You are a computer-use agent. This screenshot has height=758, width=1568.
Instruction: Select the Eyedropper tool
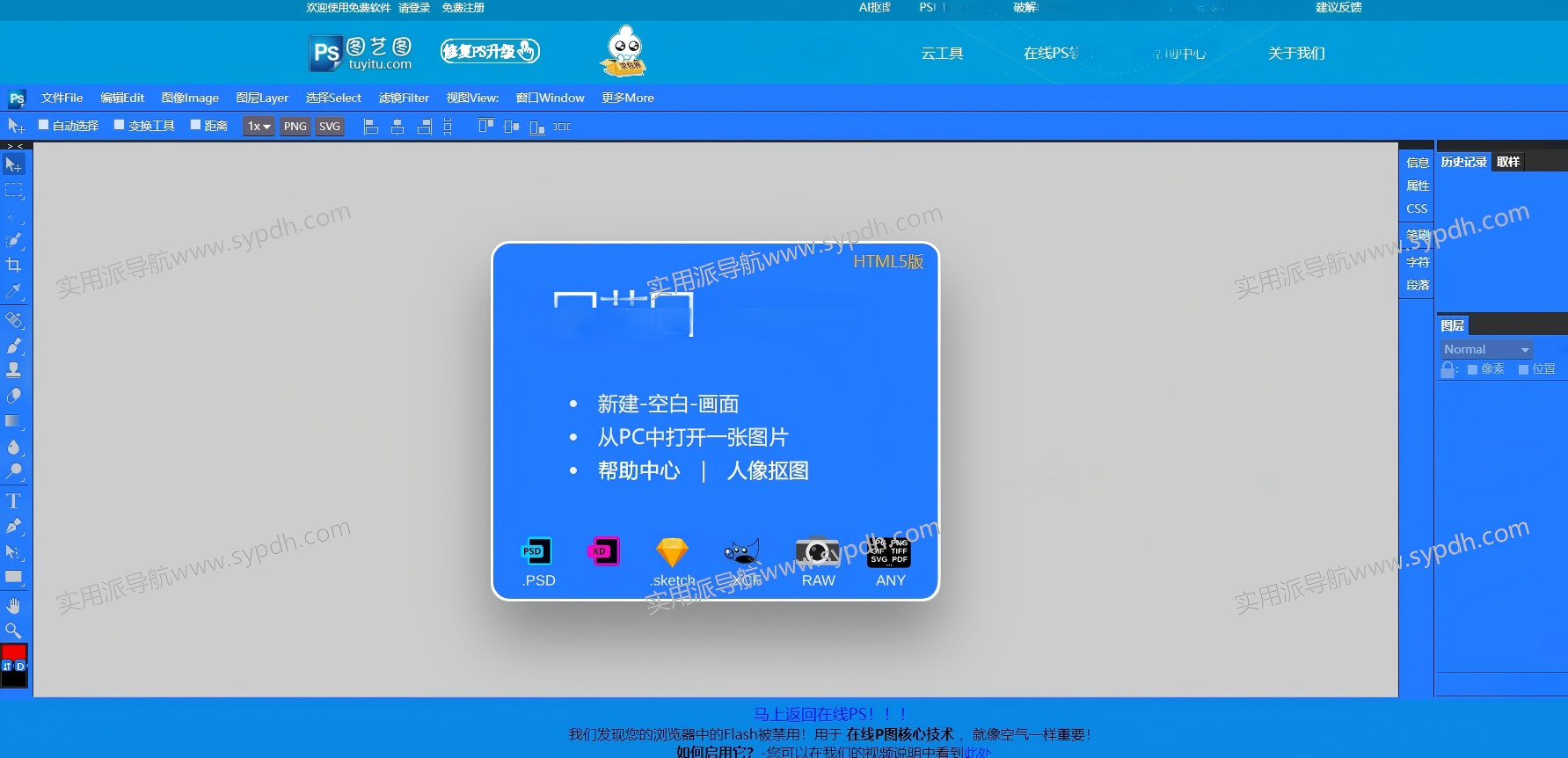point(13,290)
